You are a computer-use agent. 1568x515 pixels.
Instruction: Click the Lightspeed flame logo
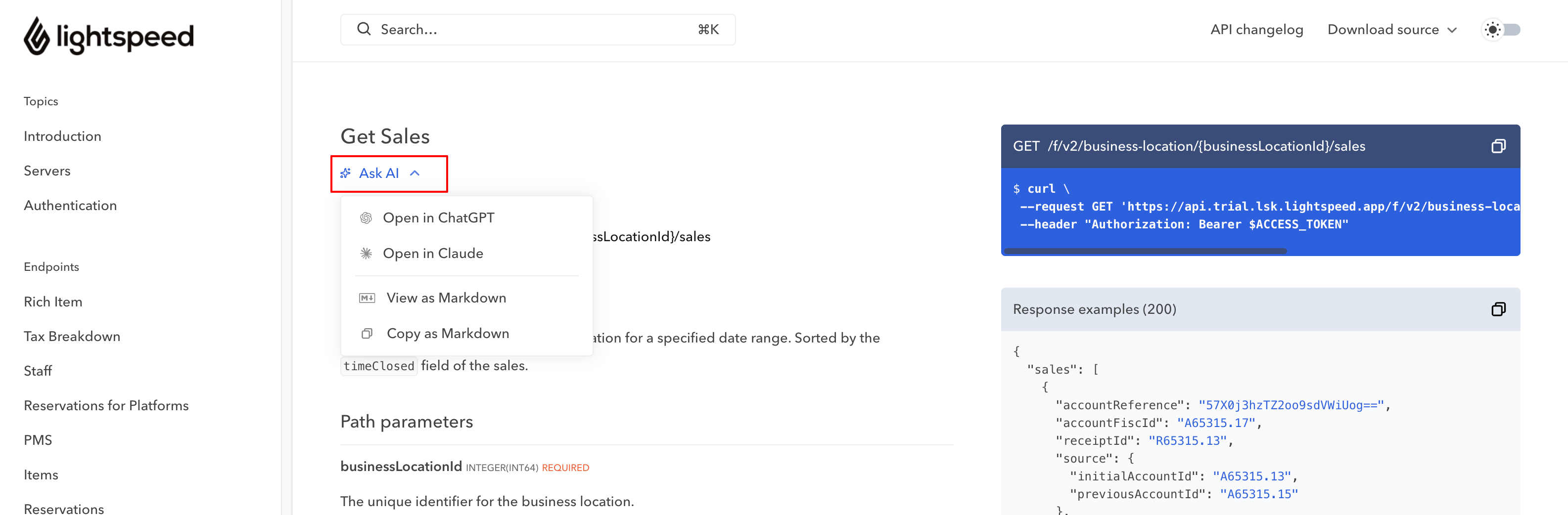click(37, 37)
